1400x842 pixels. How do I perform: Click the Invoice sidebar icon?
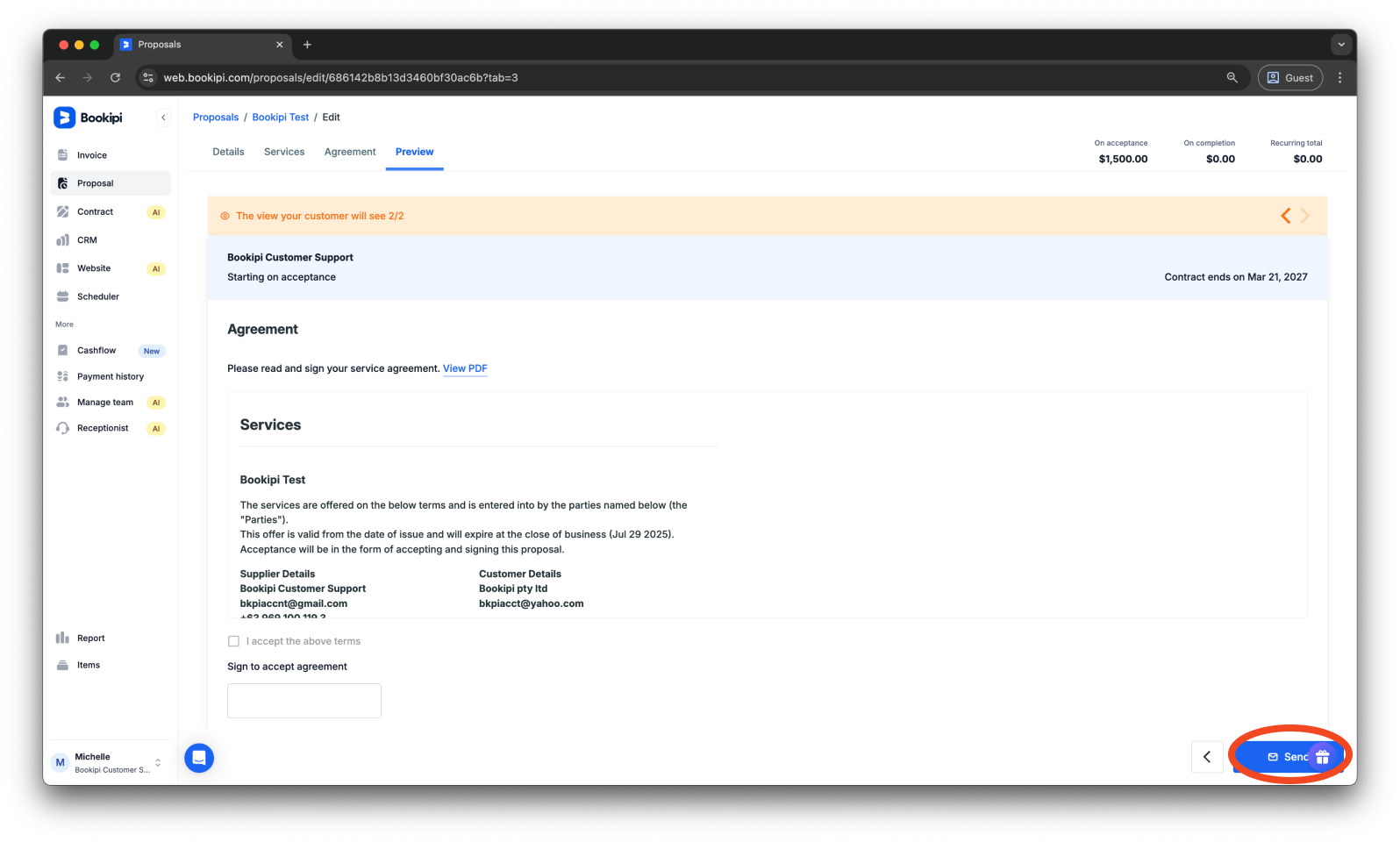click(63, 155)
